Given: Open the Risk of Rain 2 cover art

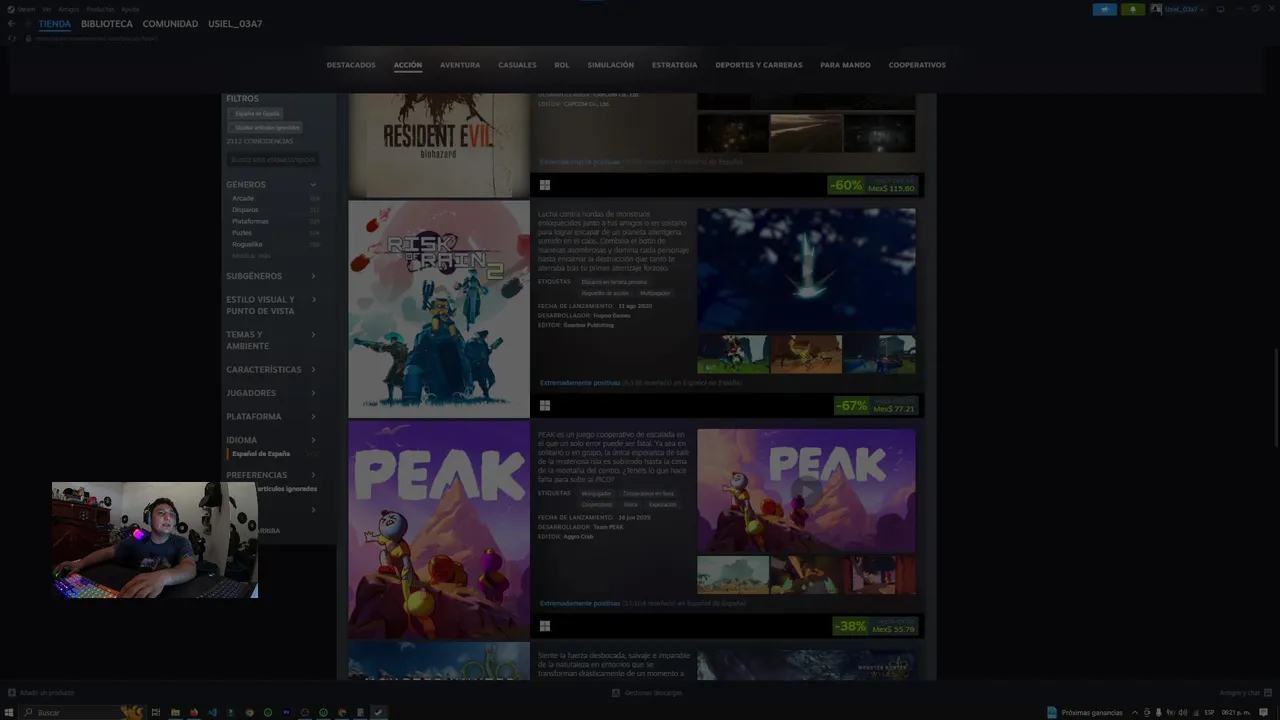Looking at the screenshot, I should pyautogui.click(x=439, y=309).
